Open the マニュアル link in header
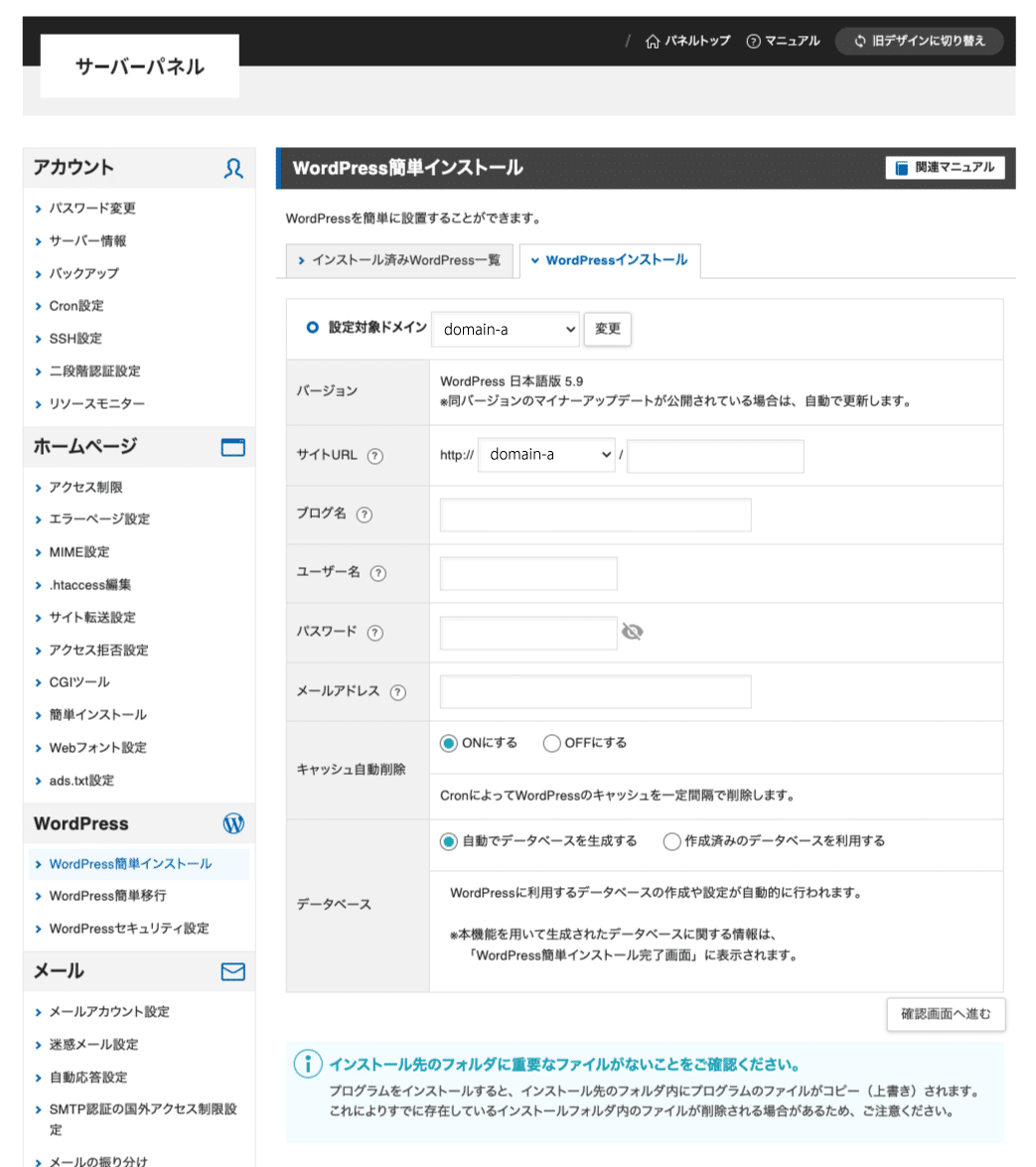 [x=783, y=41]
